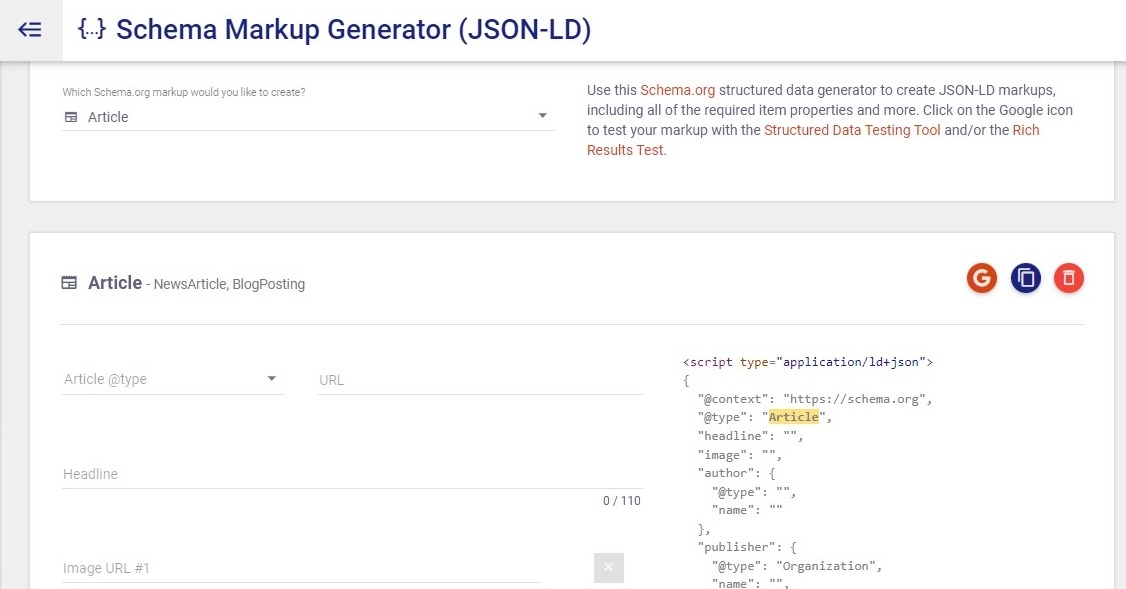Click the Article table icon near section title

70,282
